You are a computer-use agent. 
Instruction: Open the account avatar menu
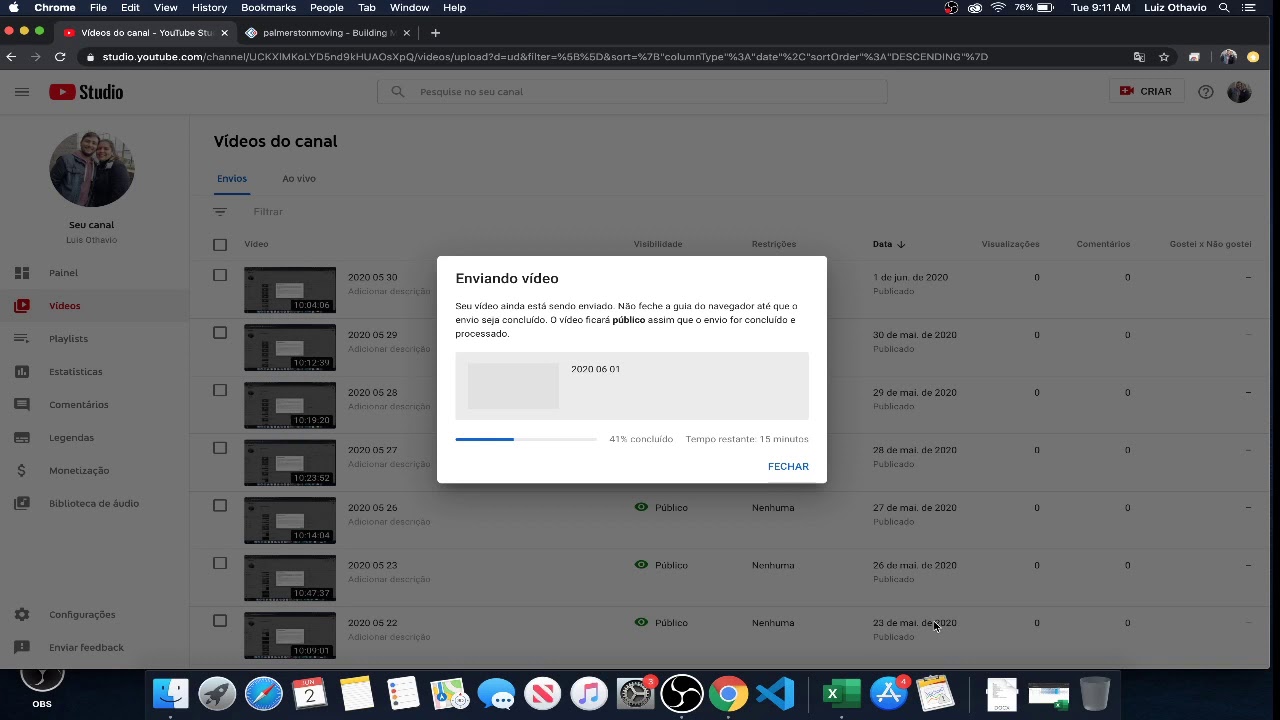[x=1239, y=92]
